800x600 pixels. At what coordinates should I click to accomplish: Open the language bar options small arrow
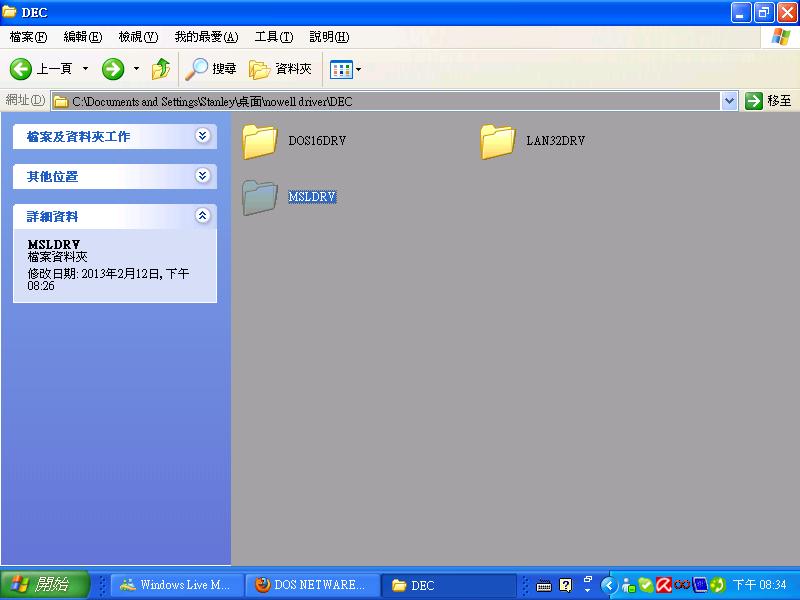click(588, 591)
